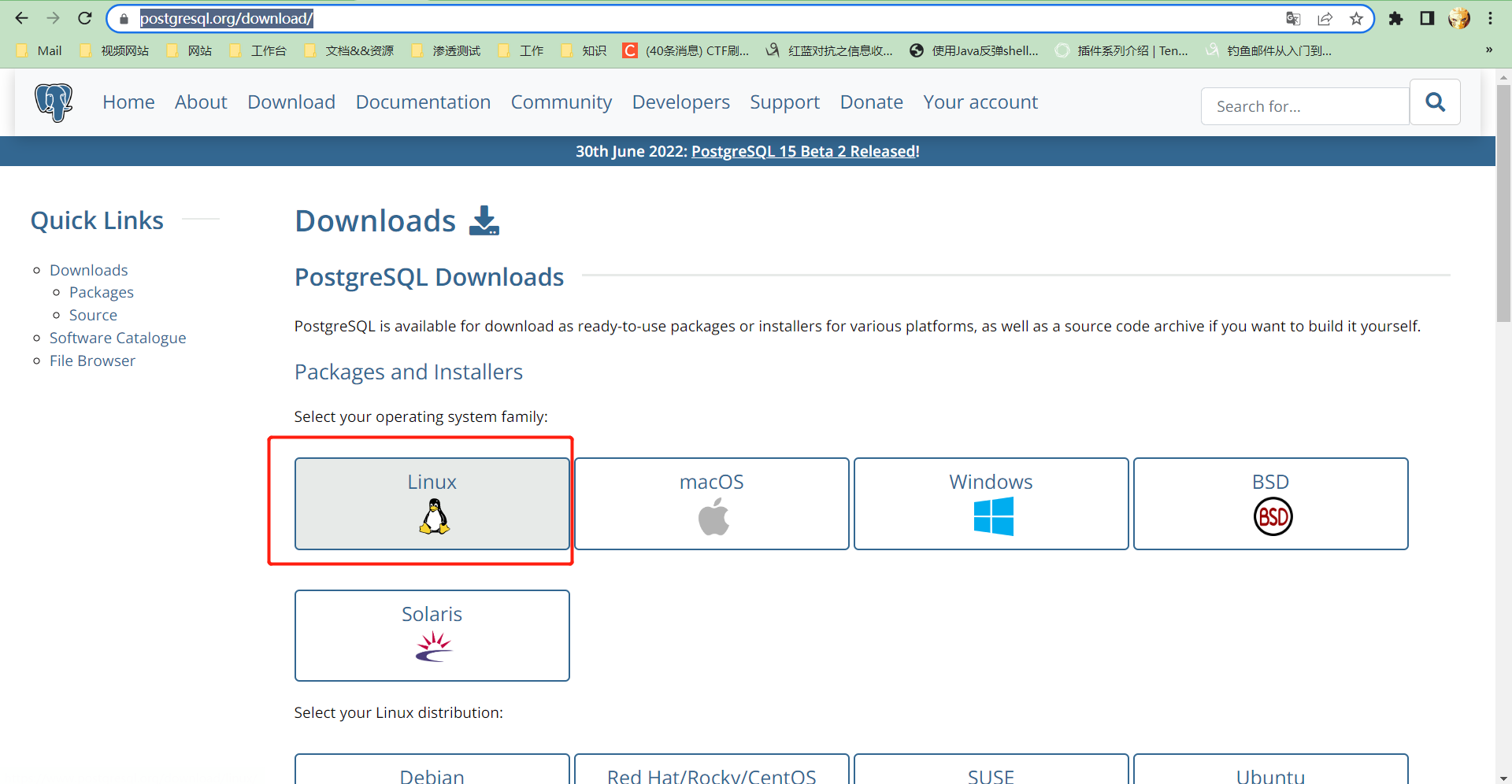Select the BSD operating system button

[x=1271, y=504]
